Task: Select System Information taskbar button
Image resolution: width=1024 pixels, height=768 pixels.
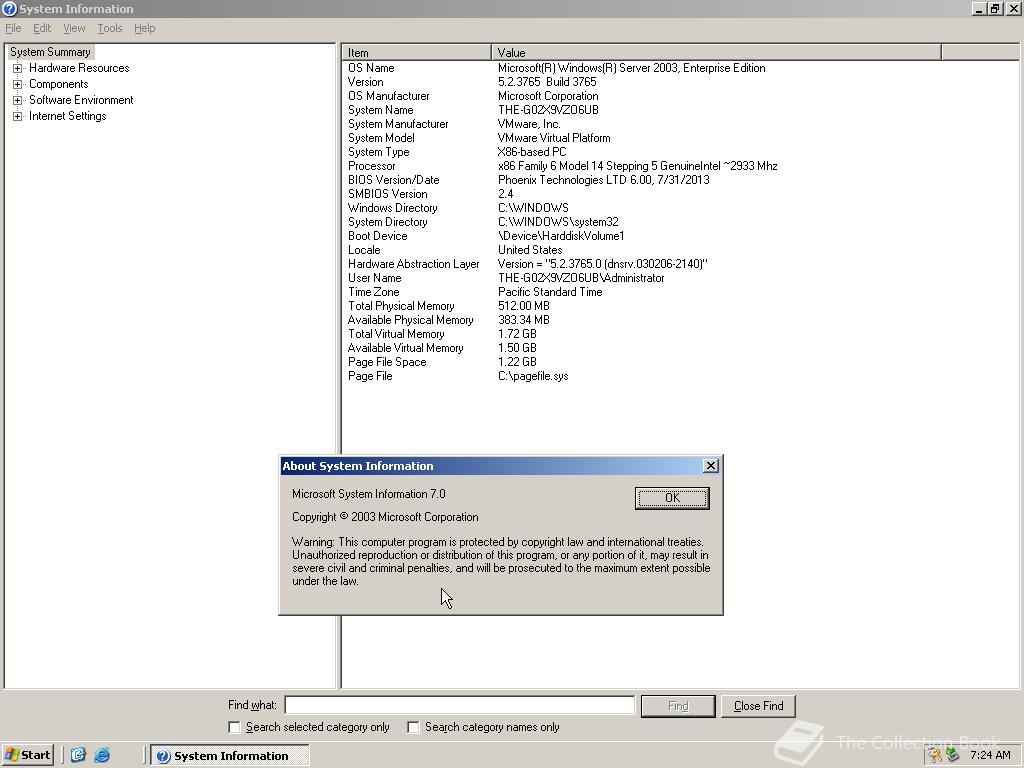Action: [230, 756]
